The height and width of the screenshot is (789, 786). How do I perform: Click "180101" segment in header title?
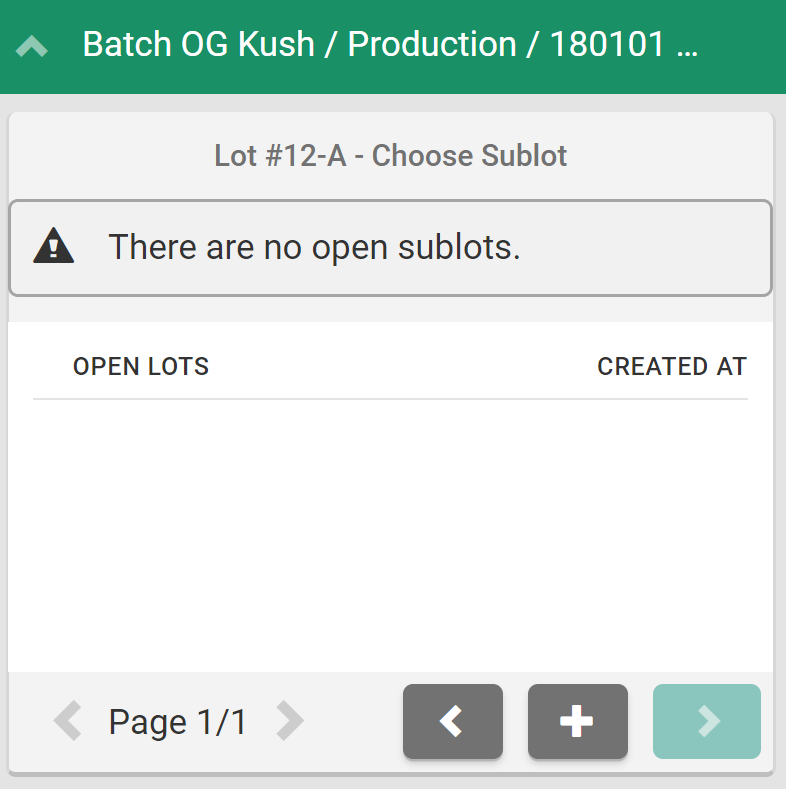604,45
